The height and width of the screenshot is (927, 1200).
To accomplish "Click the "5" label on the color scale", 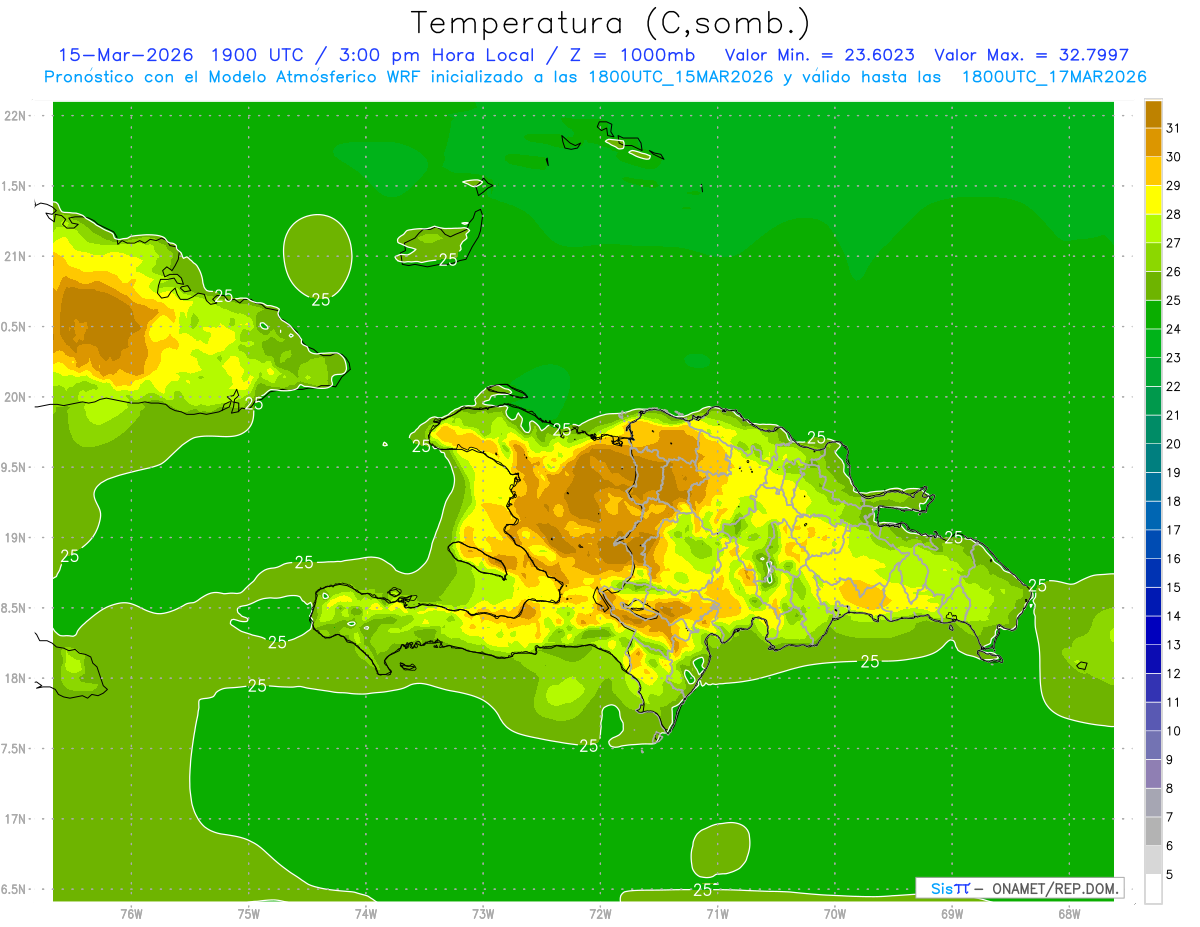I will (1170, 875).
